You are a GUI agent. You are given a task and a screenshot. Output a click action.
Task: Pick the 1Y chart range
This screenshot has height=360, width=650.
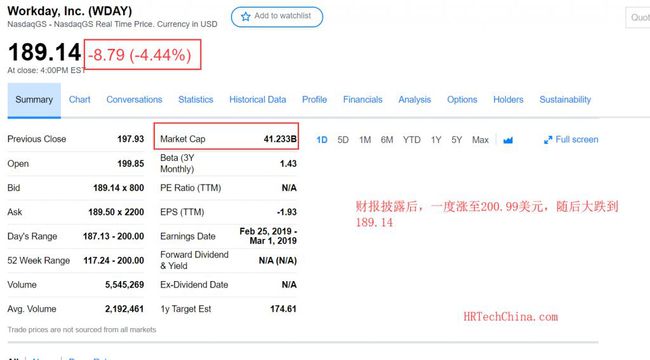click(x=436, y=140)
